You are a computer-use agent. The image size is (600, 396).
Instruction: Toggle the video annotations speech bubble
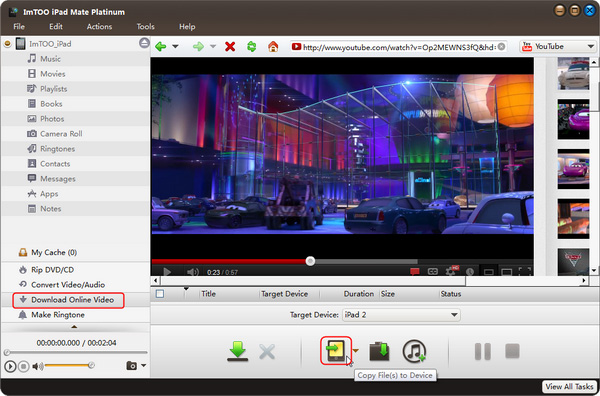414,271
